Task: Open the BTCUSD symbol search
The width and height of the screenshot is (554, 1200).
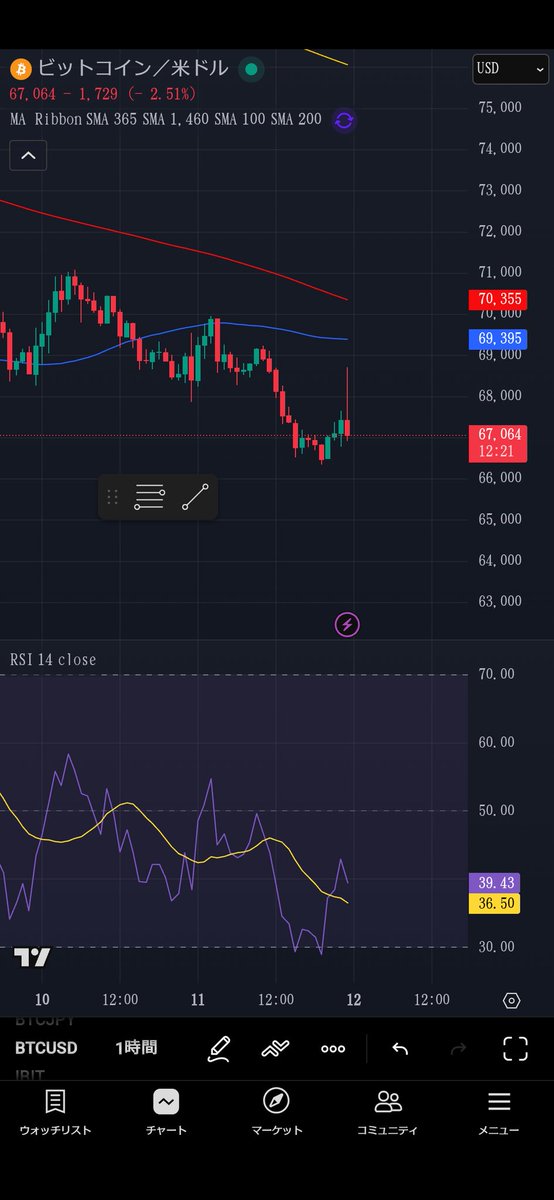Action: point(46,1048)
